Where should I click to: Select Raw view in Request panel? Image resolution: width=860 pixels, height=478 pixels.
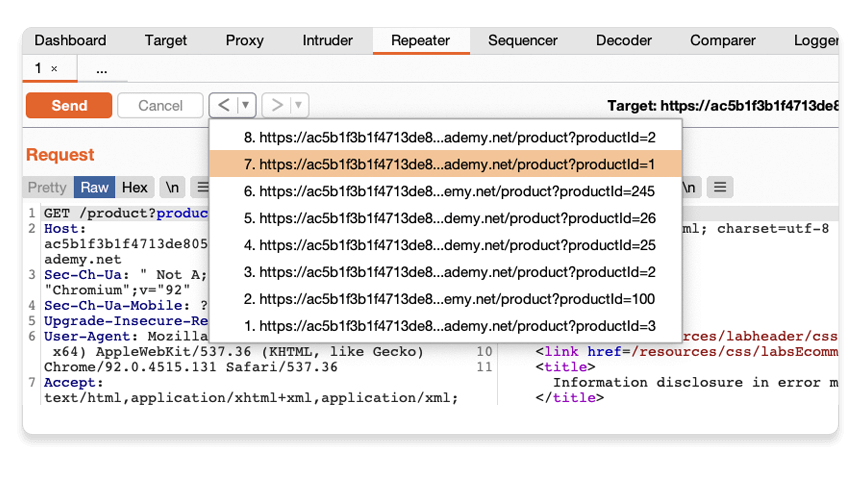pos(95,187)
